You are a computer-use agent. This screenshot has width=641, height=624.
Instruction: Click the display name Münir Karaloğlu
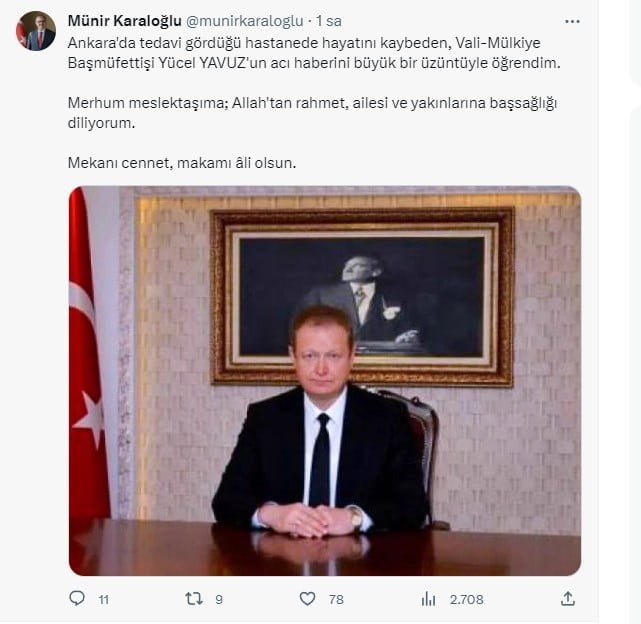tap(124, 21)
